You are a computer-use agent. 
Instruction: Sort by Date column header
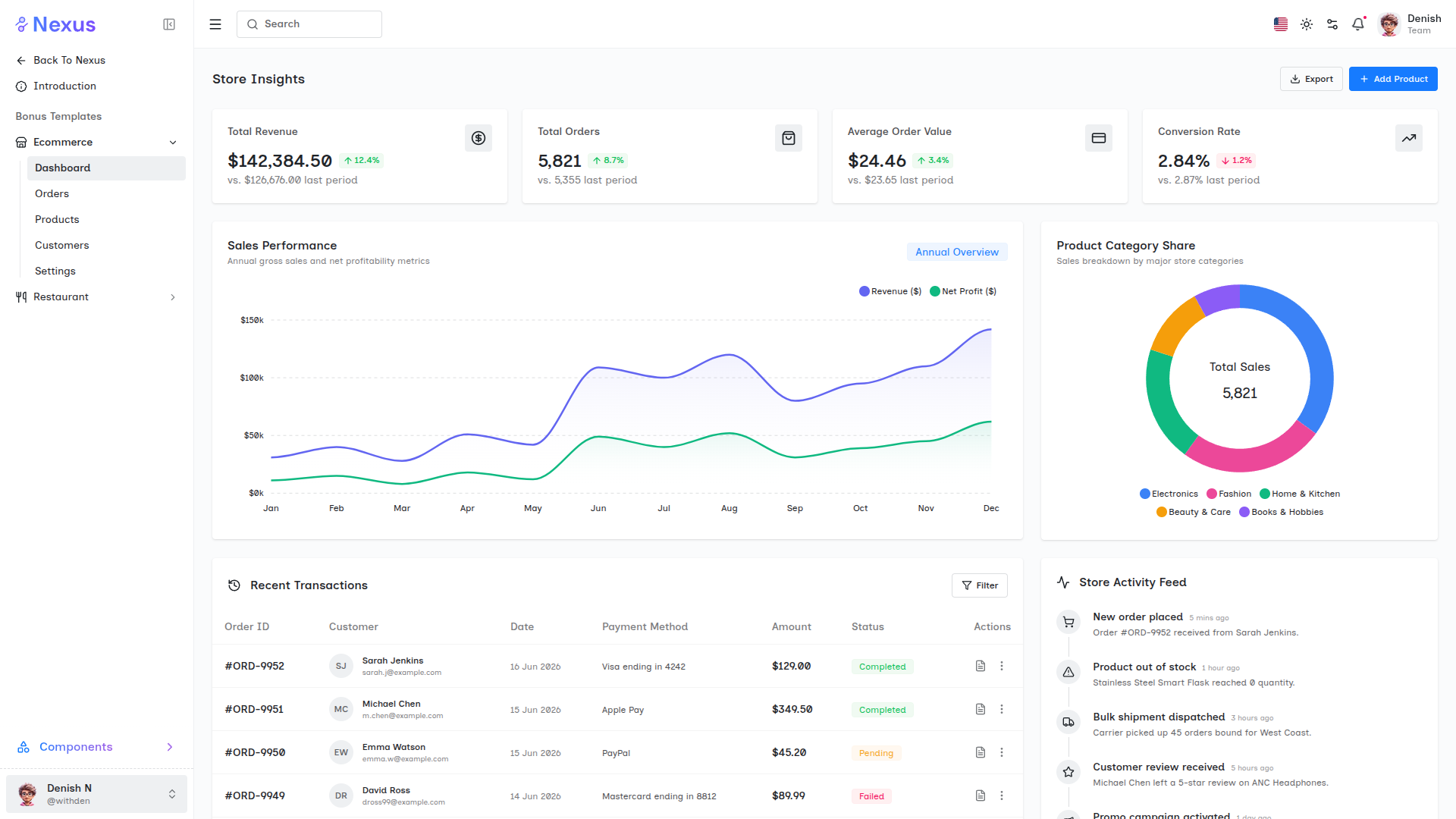point(522,626)
